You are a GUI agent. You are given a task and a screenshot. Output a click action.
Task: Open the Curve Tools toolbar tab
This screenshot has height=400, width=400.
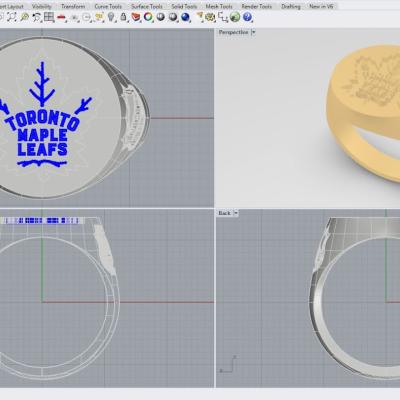tap(108, 6)
